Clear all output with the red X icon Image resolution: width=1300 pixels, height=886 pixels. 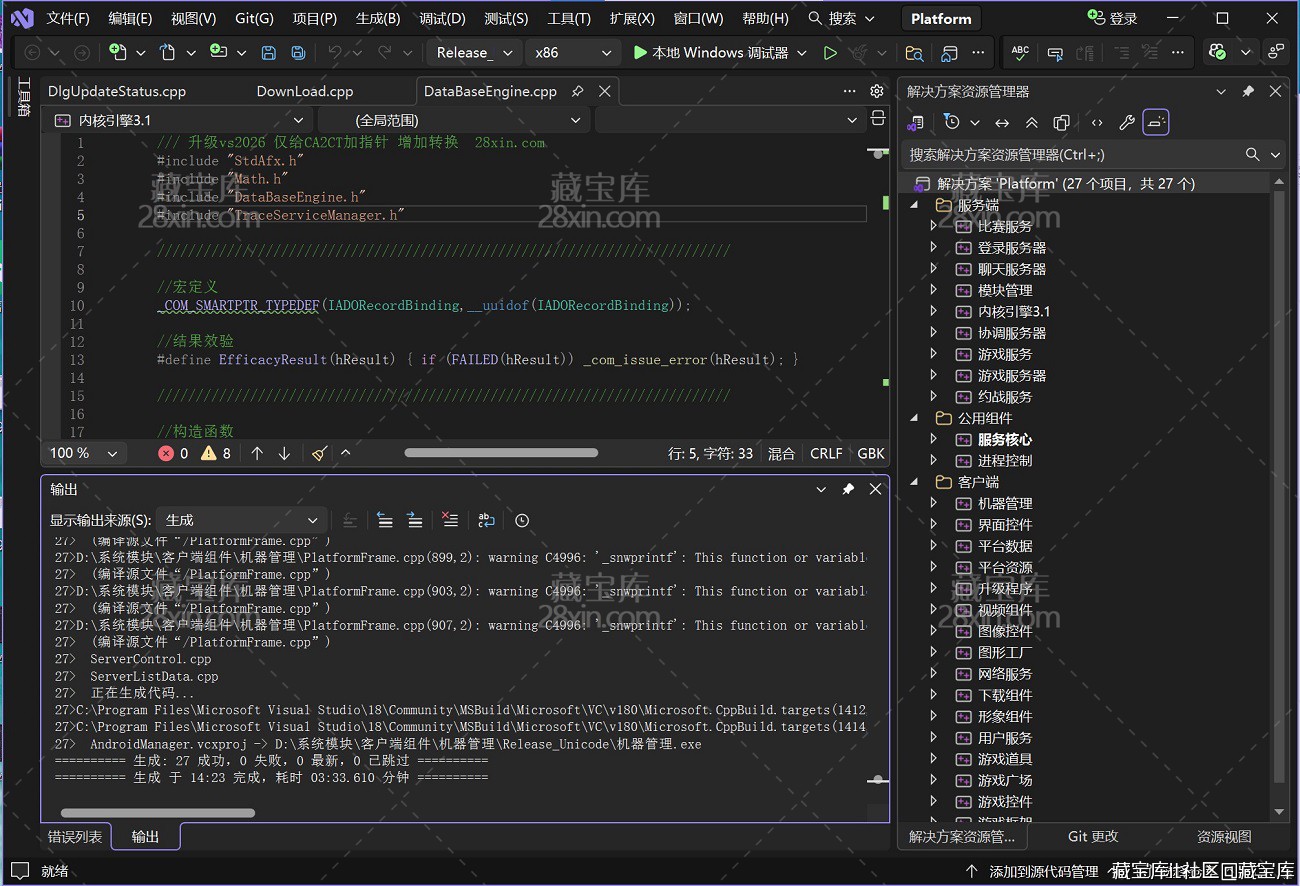click(x=450, y=520)
